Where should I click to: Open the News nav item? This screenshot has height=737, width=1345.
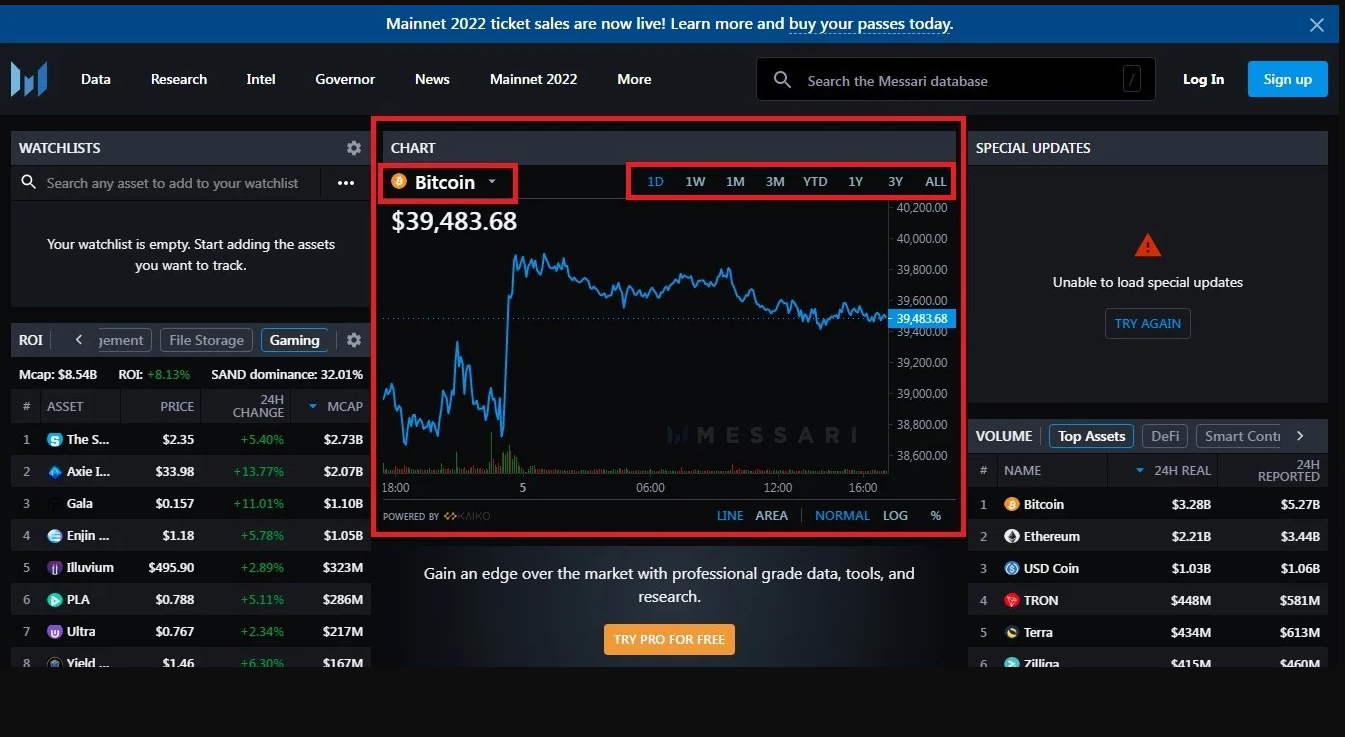pyautogui.click(x=432, y=79)
